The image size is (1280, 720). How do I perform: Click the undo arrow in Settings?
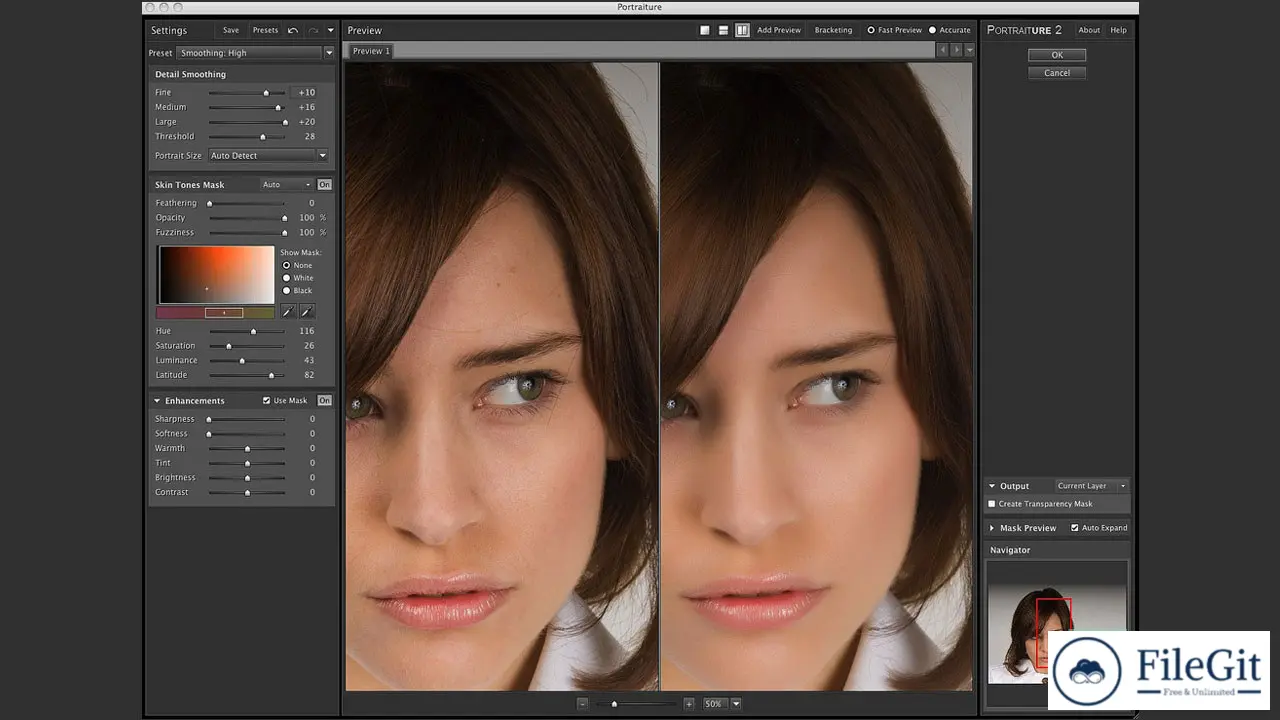click(293, 30)
